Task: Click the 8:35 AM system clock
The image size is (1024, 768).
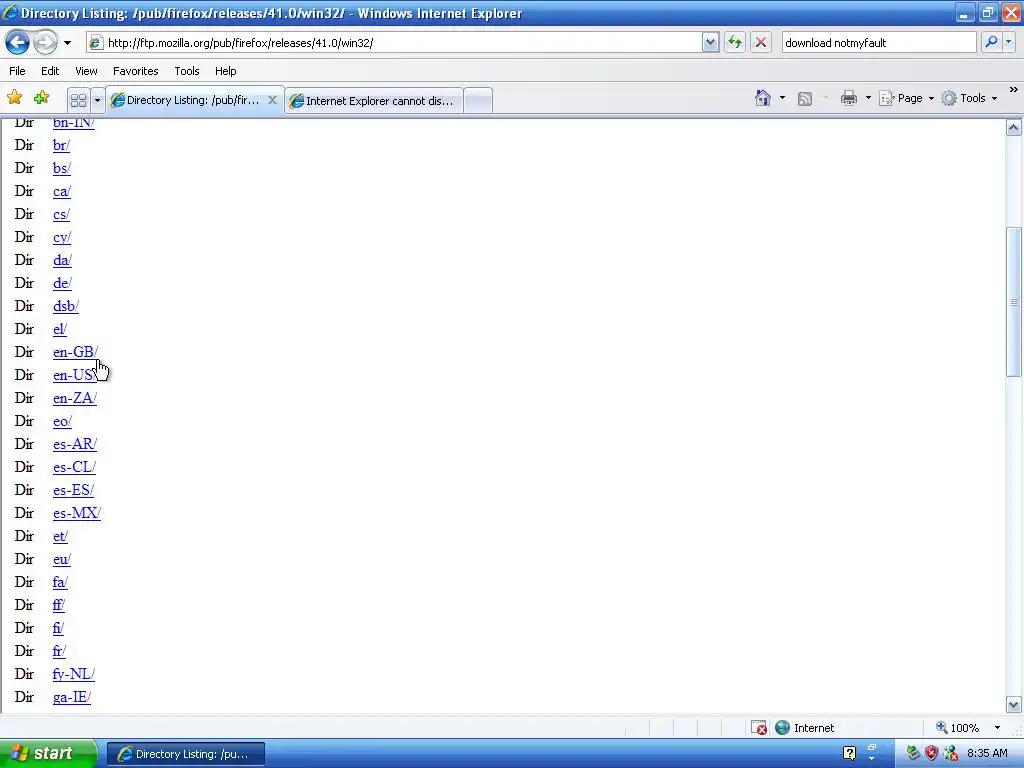Action: 987,754
